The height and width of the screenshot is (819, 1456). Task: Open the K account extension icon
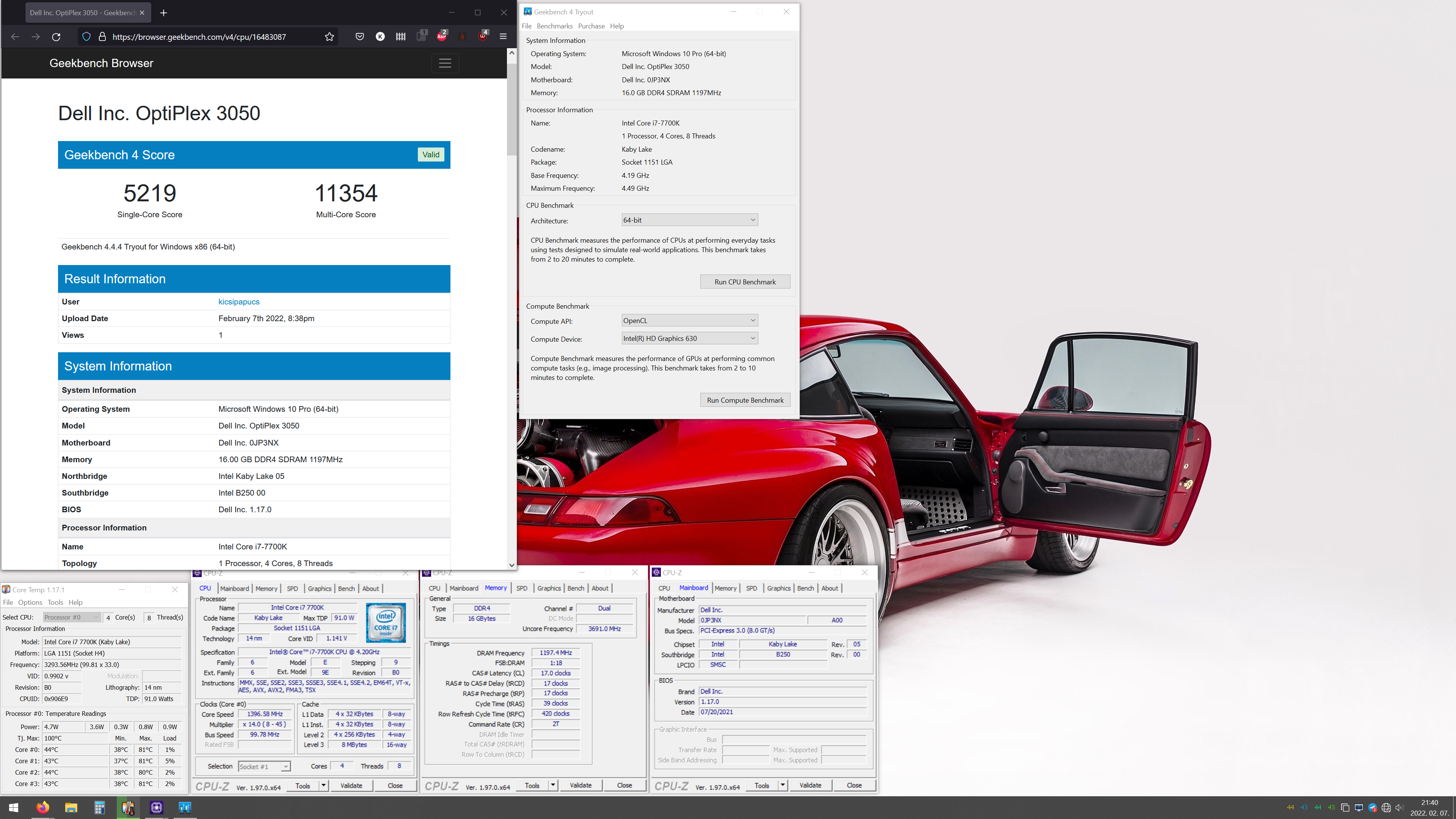pyautogui.click(x=380, y=37)
